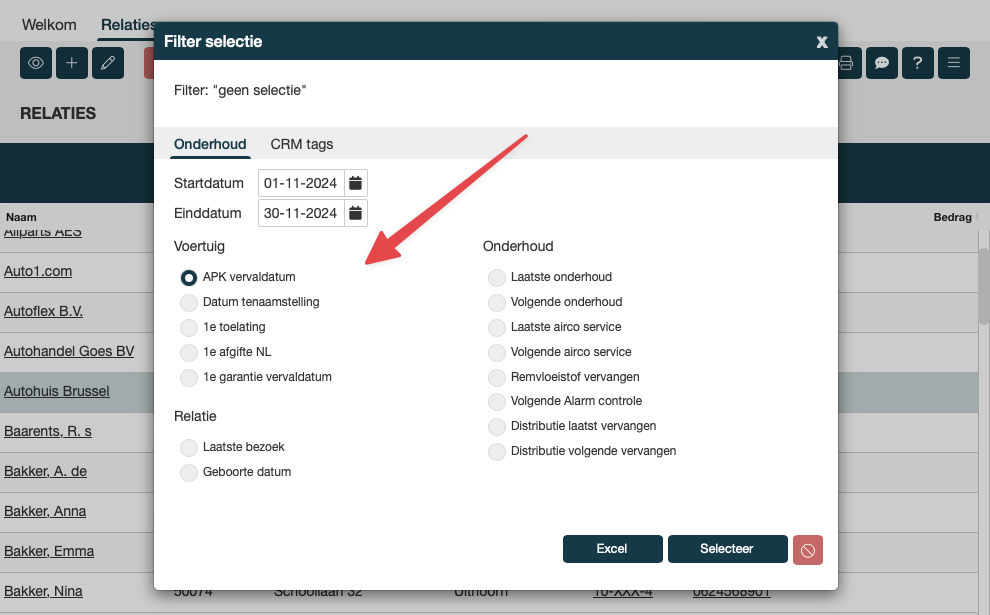Switch to the CRM tags tab
The width and height of the screenshot is (990, 615).
pos(301,144)
